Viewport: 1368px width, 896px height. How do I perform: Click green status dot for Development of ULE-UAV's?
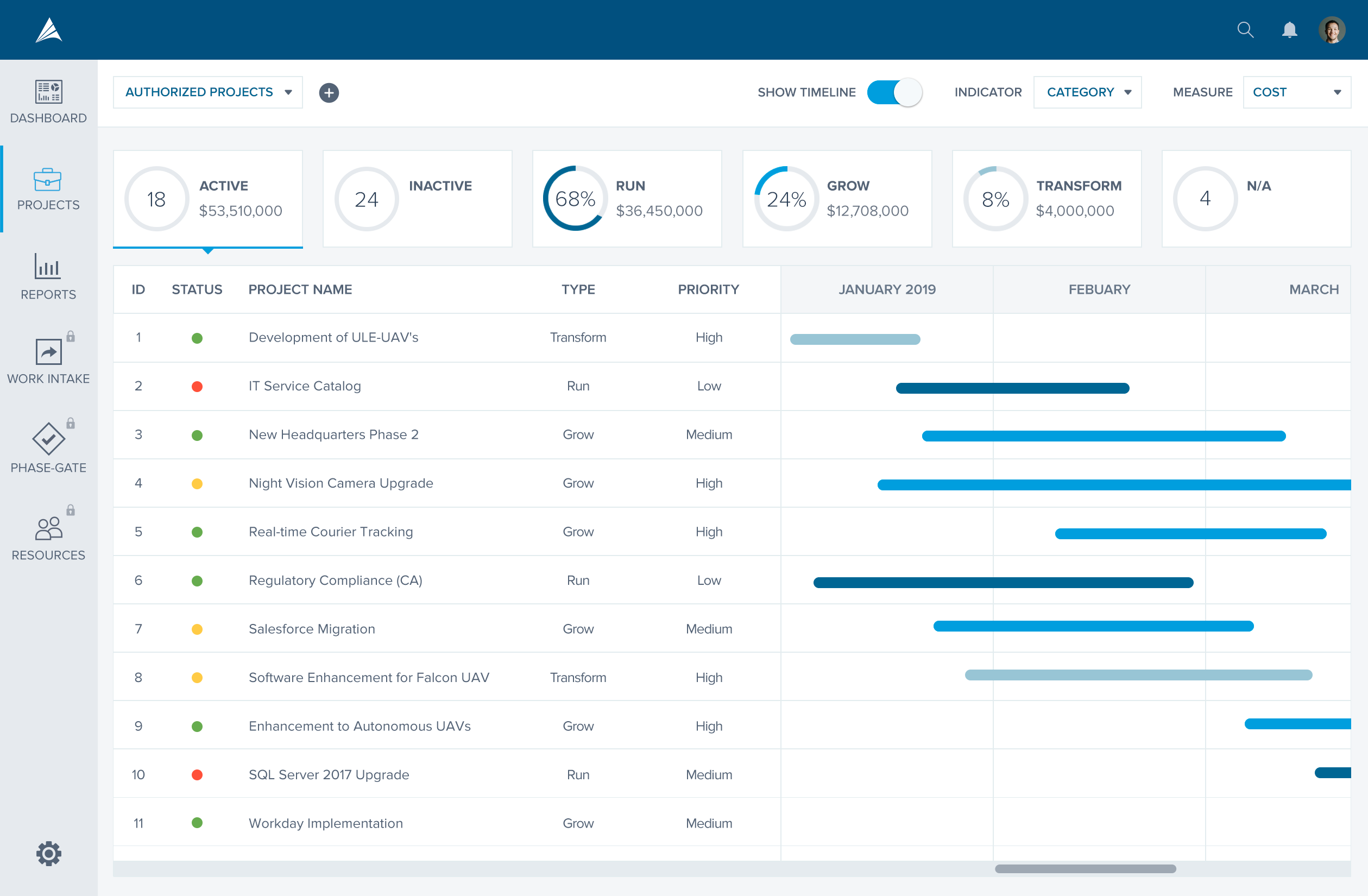coord(197,338)
